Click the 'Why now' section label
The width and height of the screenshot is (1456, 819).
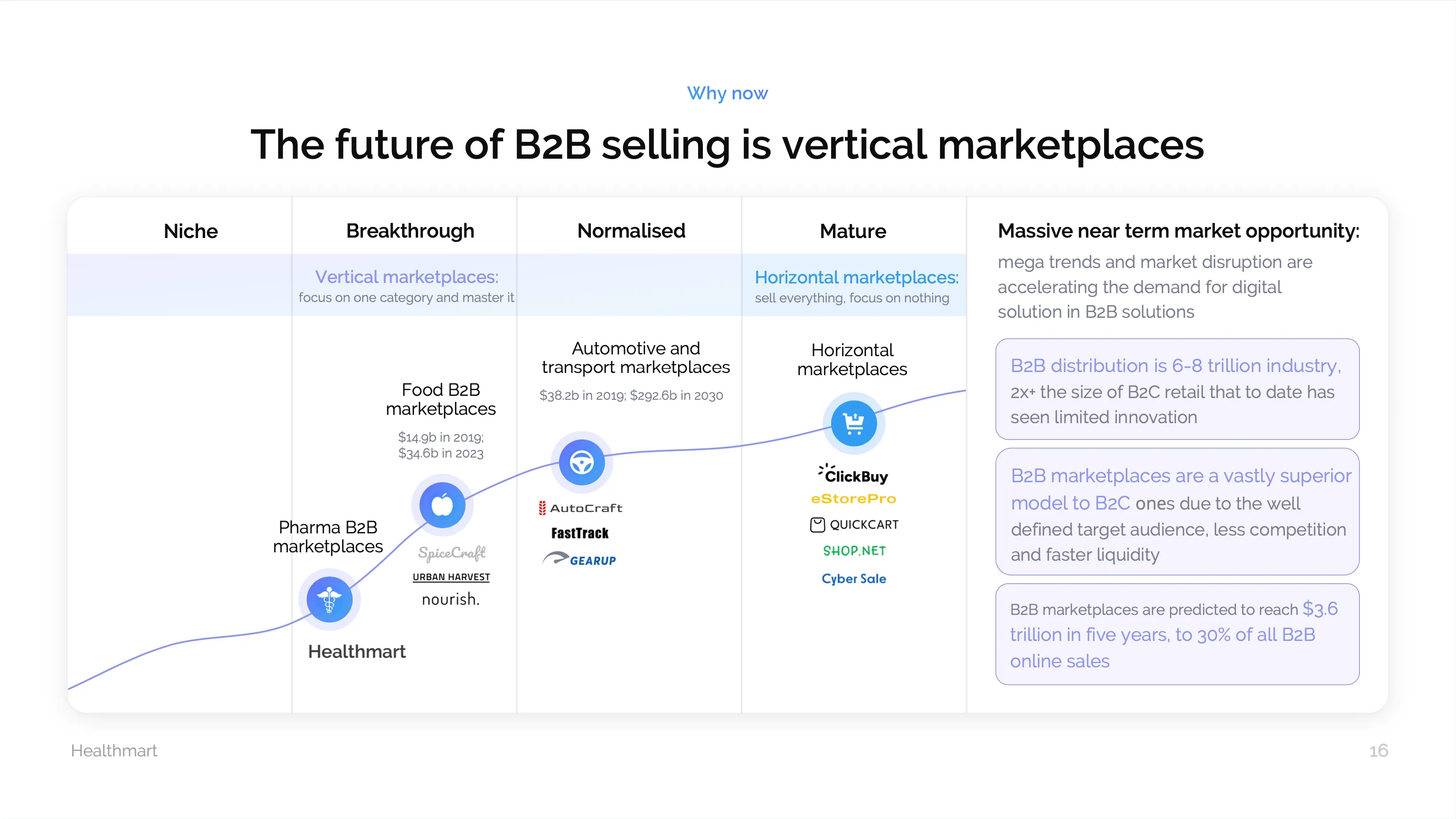[x=728, y=93]
